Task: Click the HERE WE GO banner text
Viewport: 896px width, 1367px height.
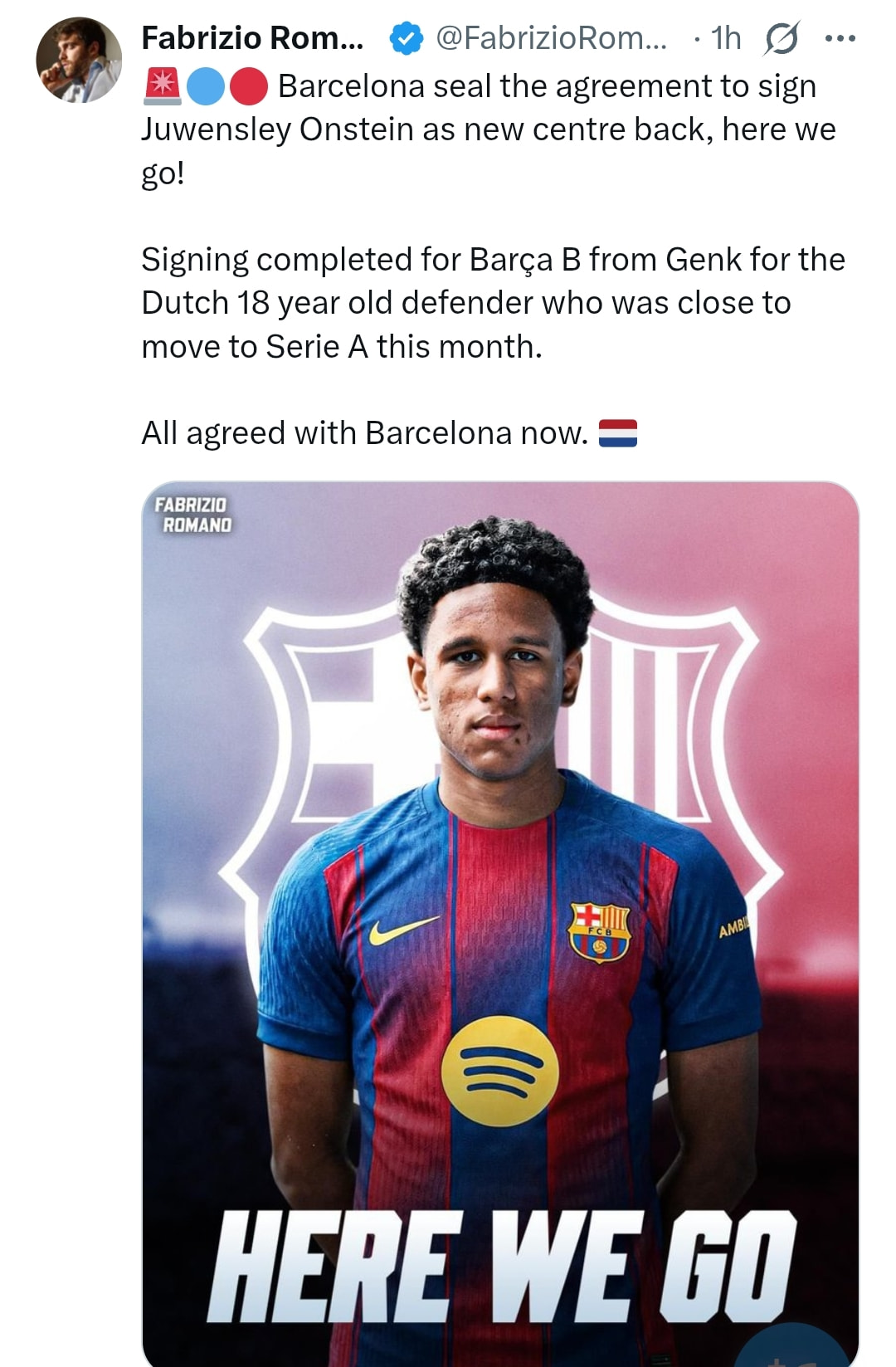Action: click(x=501, y=1266)
